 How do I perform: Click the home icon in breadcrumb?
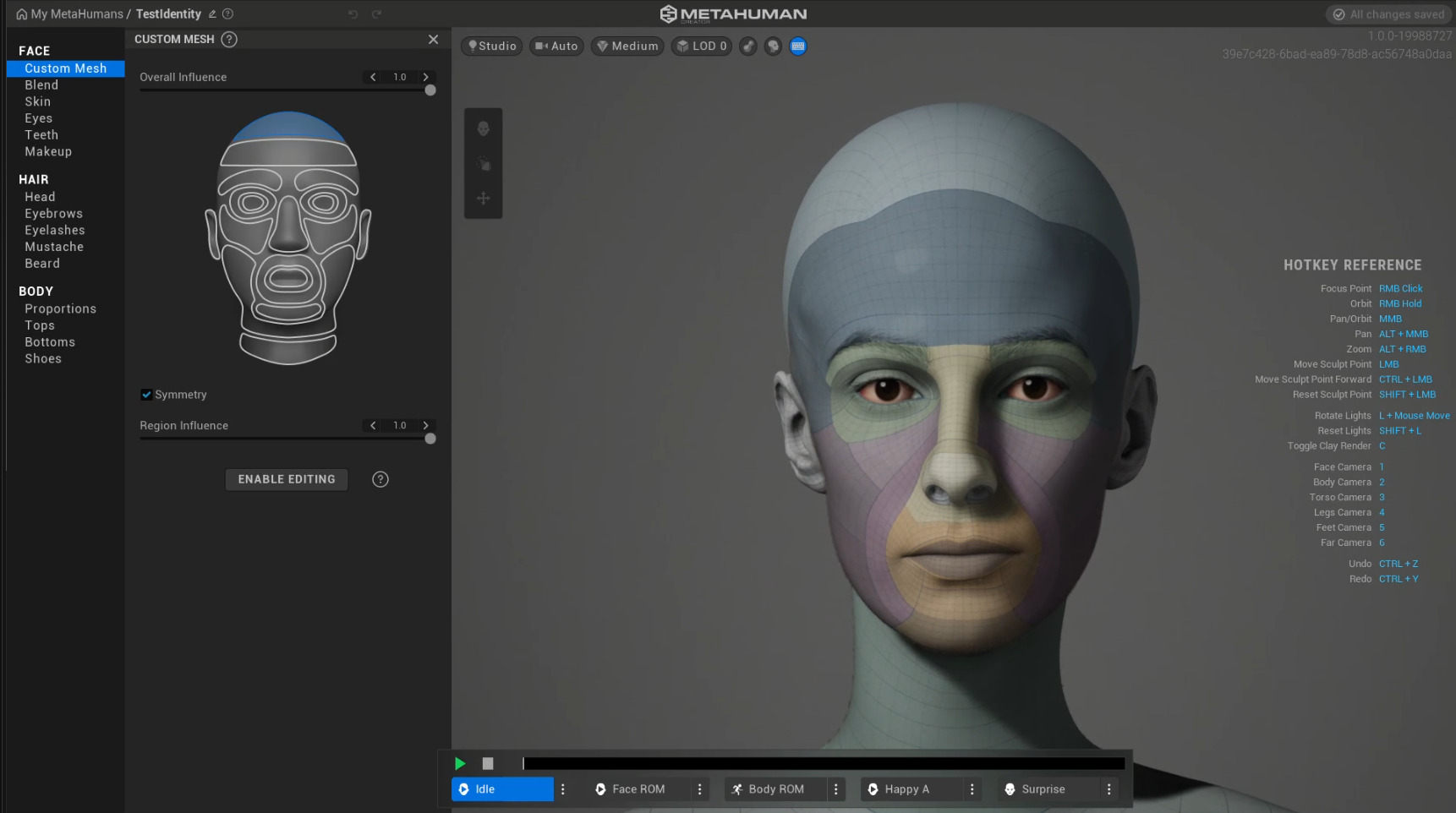pos(22,14)
